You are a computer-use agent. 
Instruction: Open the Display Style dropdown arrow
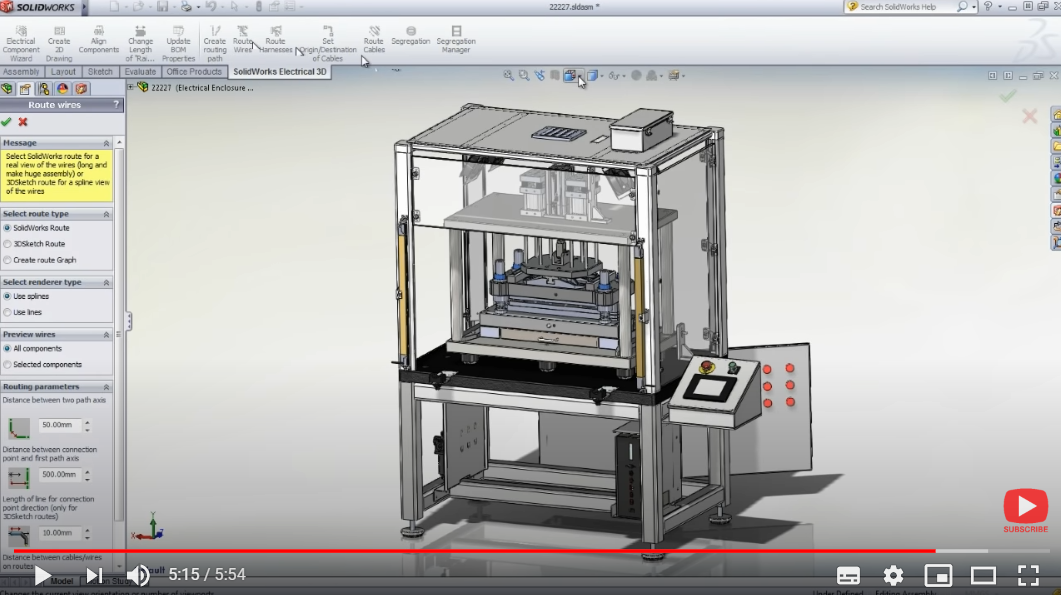[601, 76]
